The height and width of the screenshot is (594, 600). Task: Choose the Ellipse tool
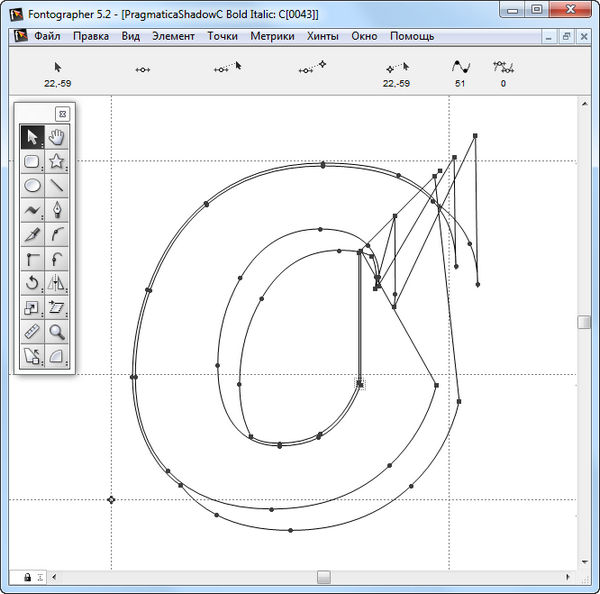32,186
